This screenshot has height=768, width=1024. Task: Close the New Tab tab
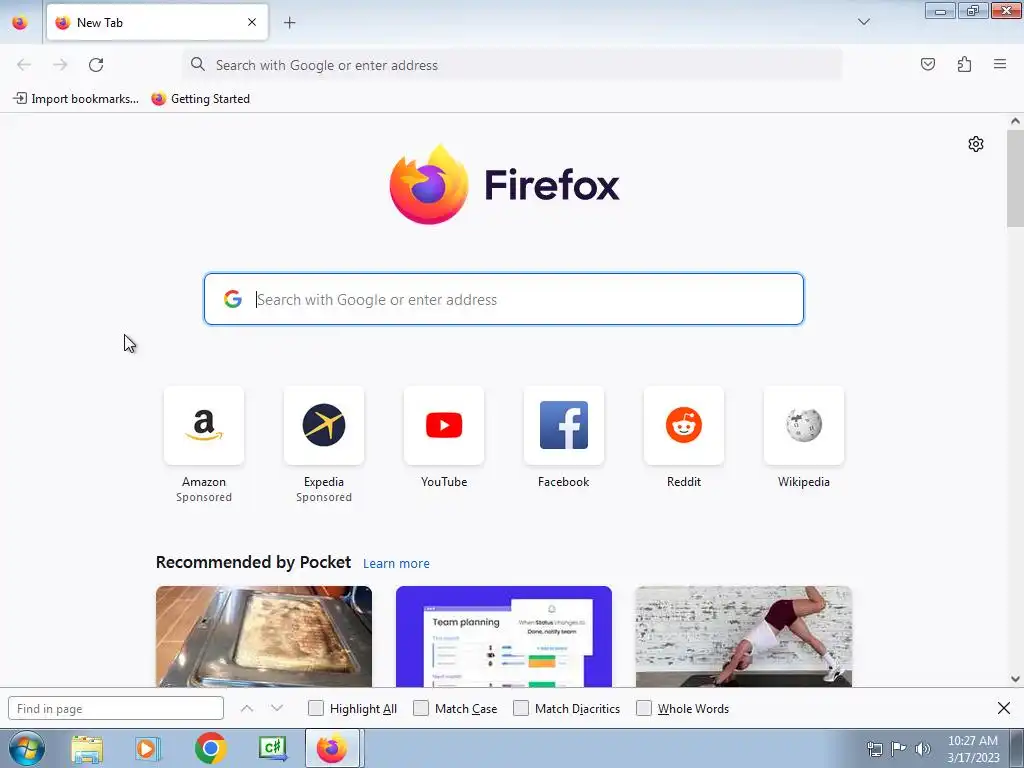click(x=252, y=22)
